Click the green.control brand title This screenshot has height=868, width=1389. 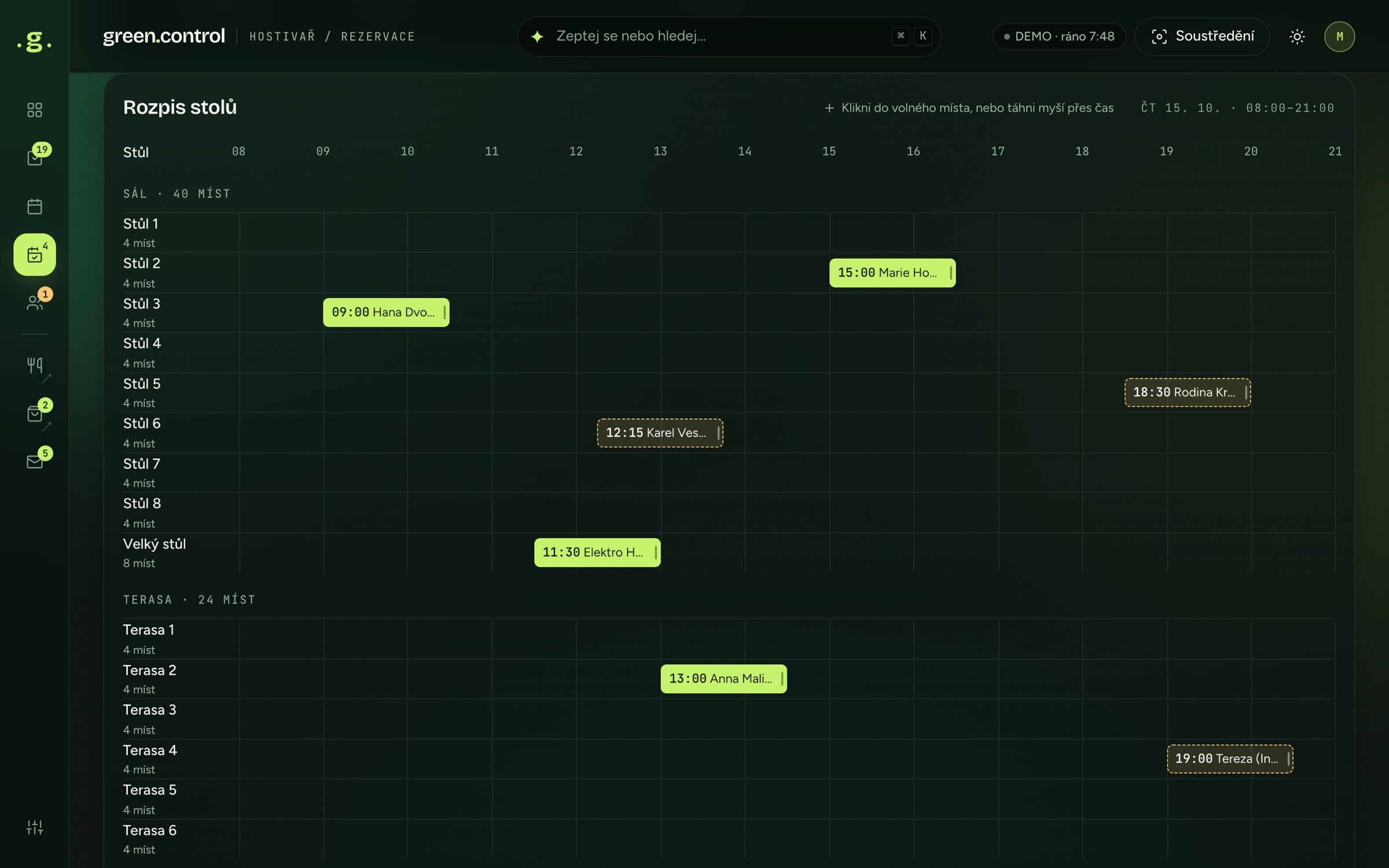(x=164, y=36)
